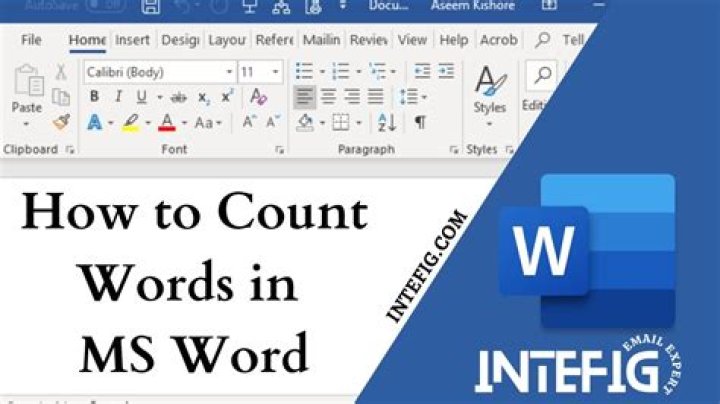
Task: Expand the font color dropdown arrow
Action: [x=184, y=123]
